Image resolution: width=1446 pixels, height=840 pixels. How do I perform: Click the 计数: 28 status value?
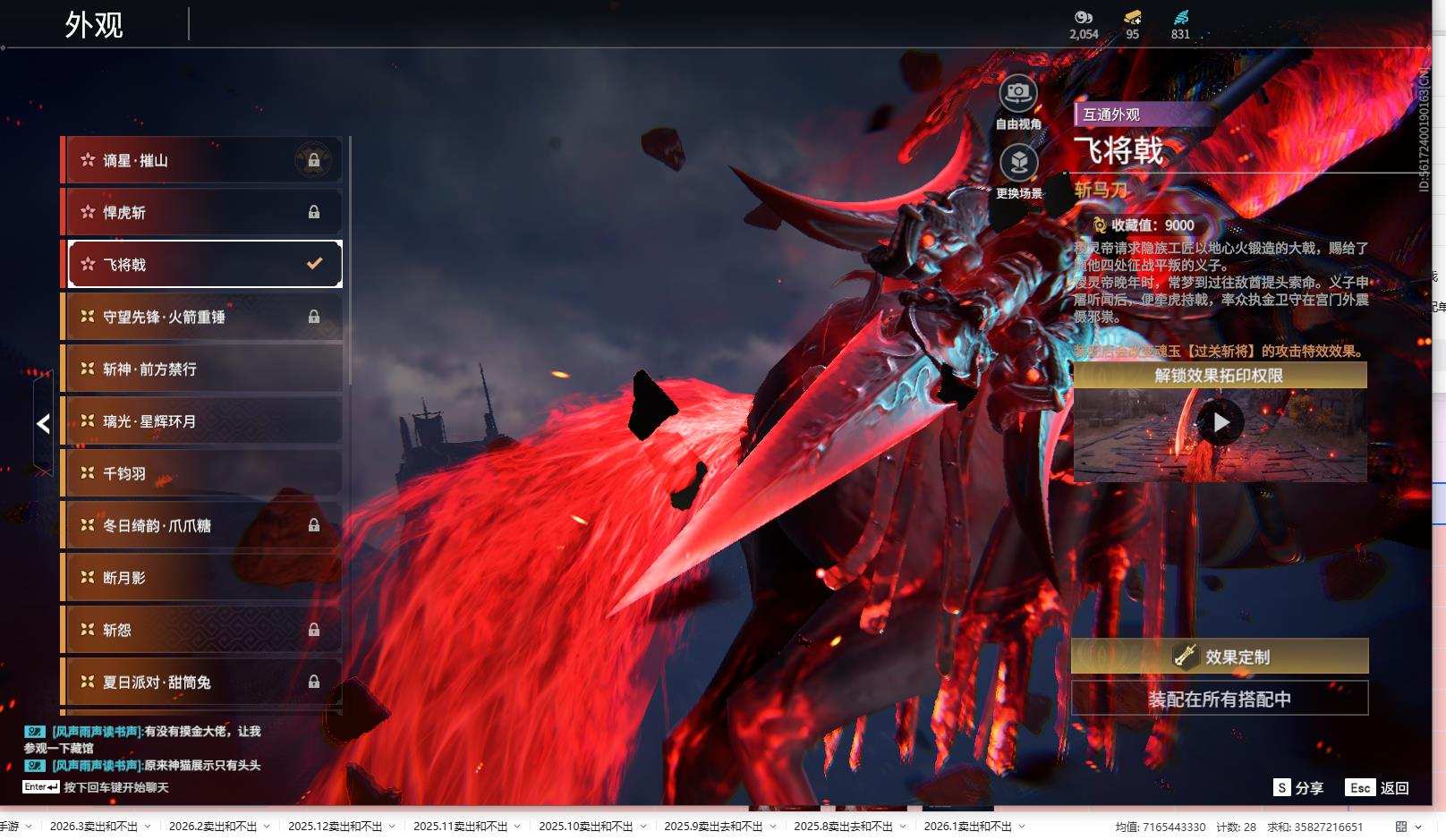1236,827
